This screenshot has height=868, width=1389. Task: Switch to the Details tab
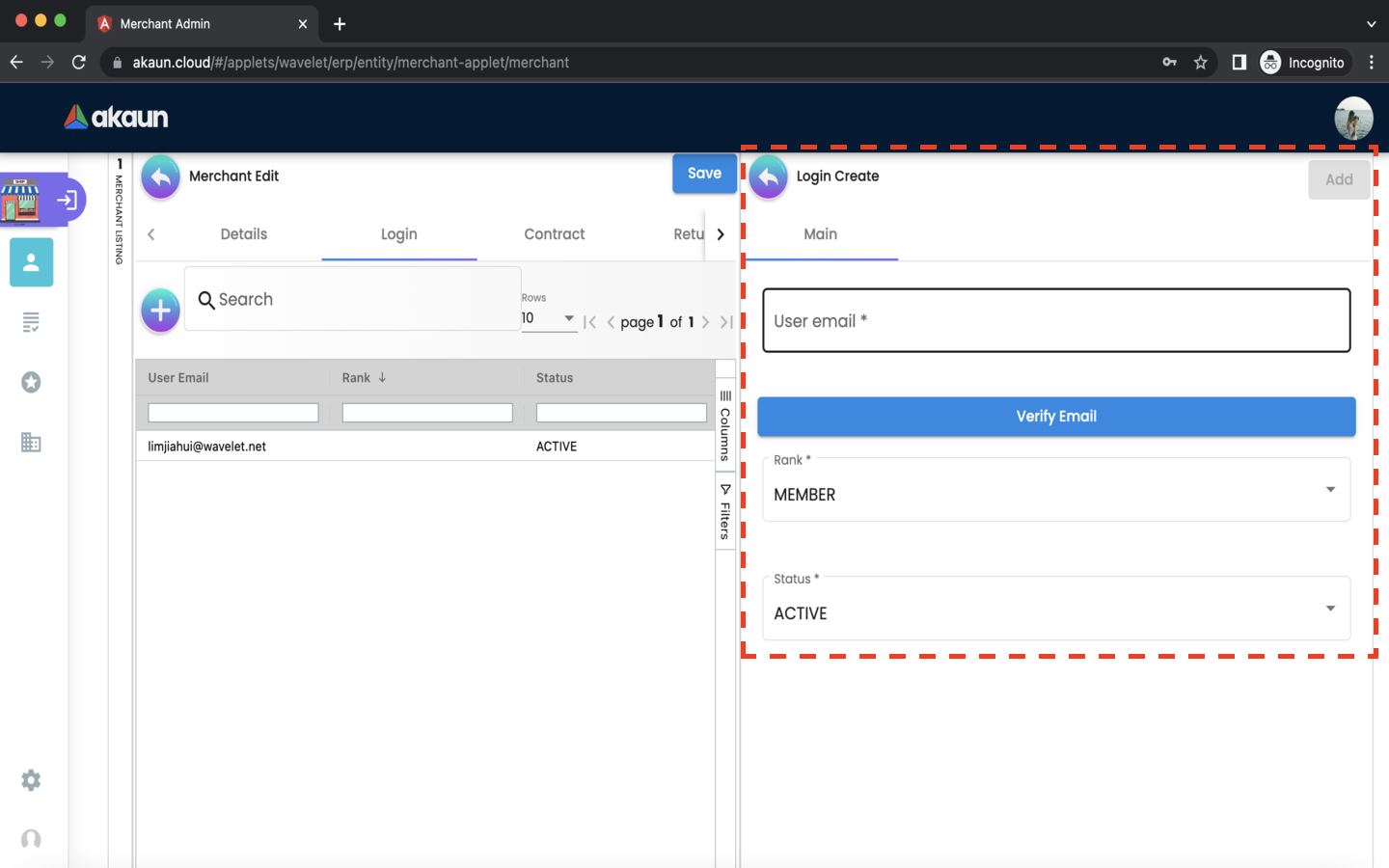coord(243,234)
